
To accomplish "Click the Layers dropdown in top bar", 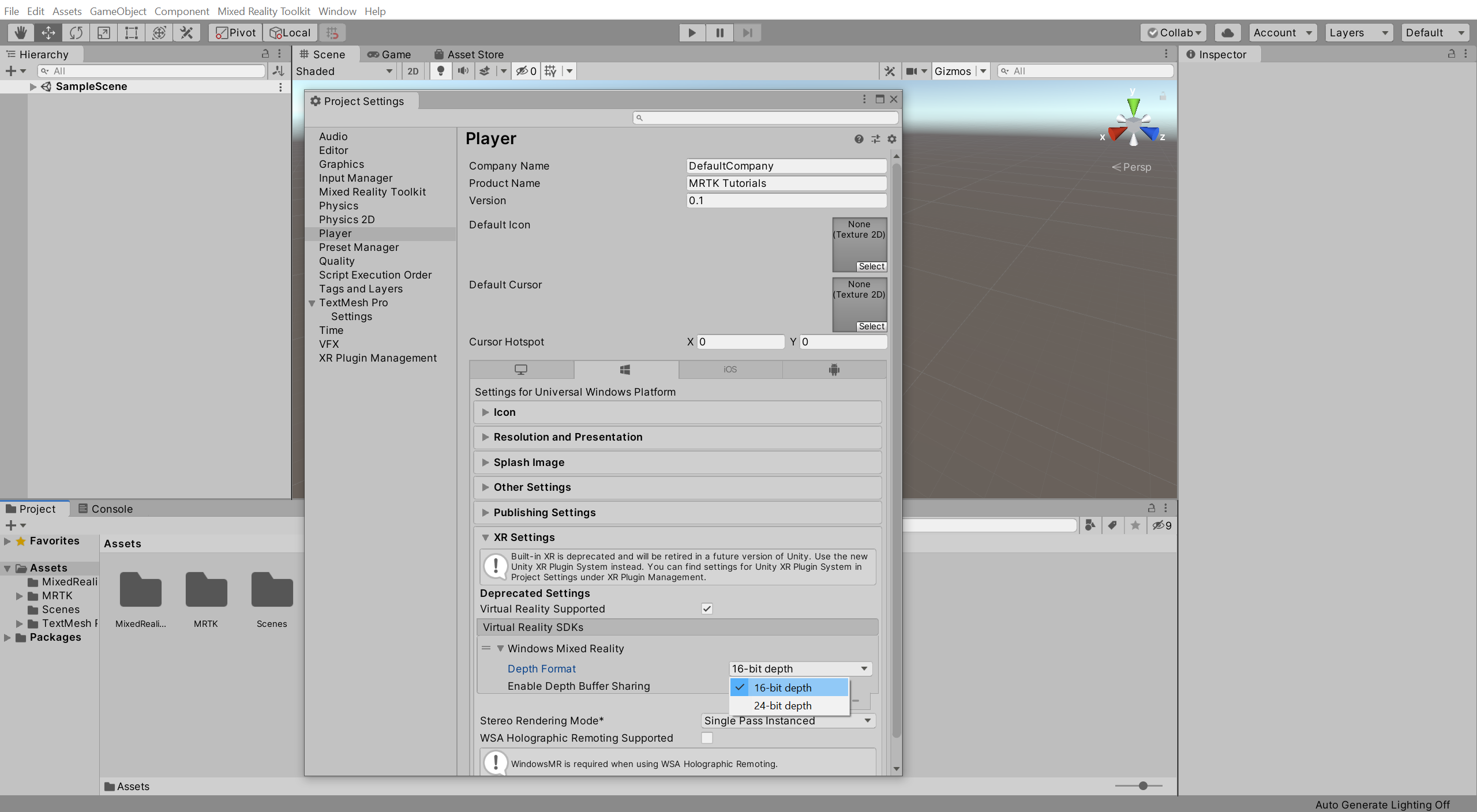I will point(1358,32).
